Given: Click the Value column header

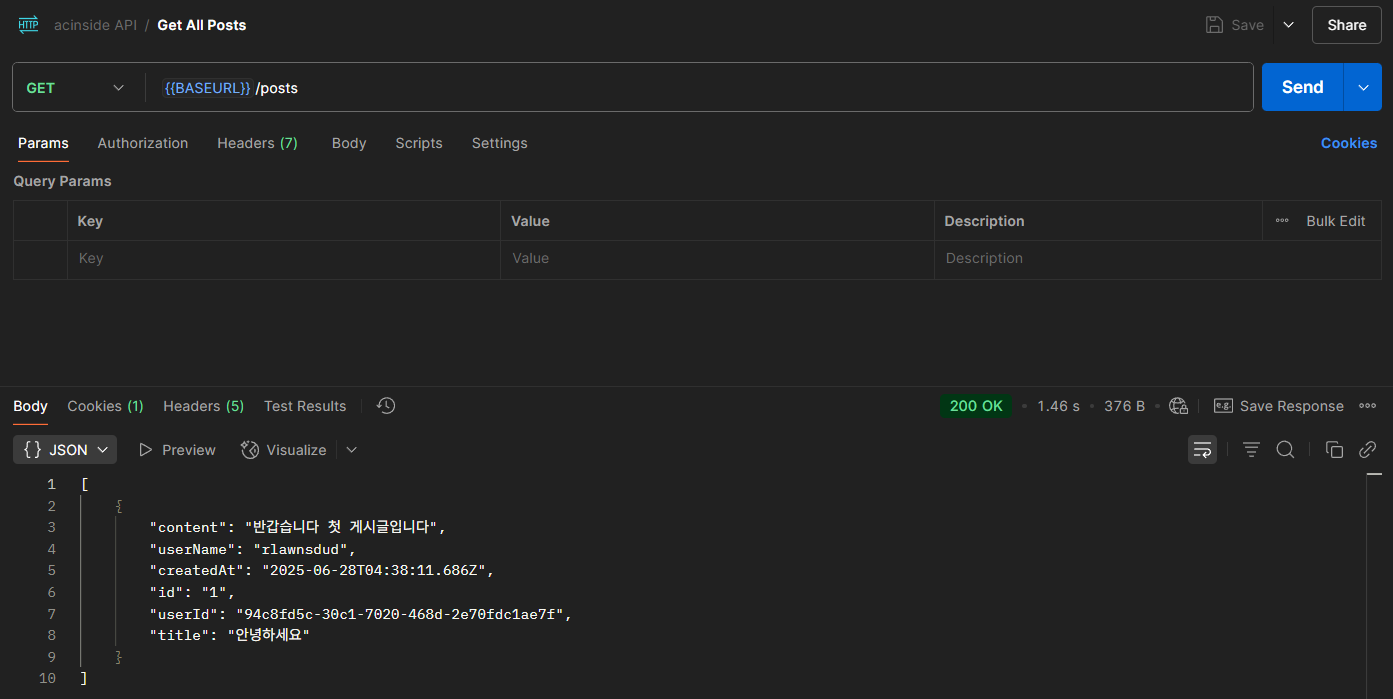Looking at the screenshot, I should 530,221.
